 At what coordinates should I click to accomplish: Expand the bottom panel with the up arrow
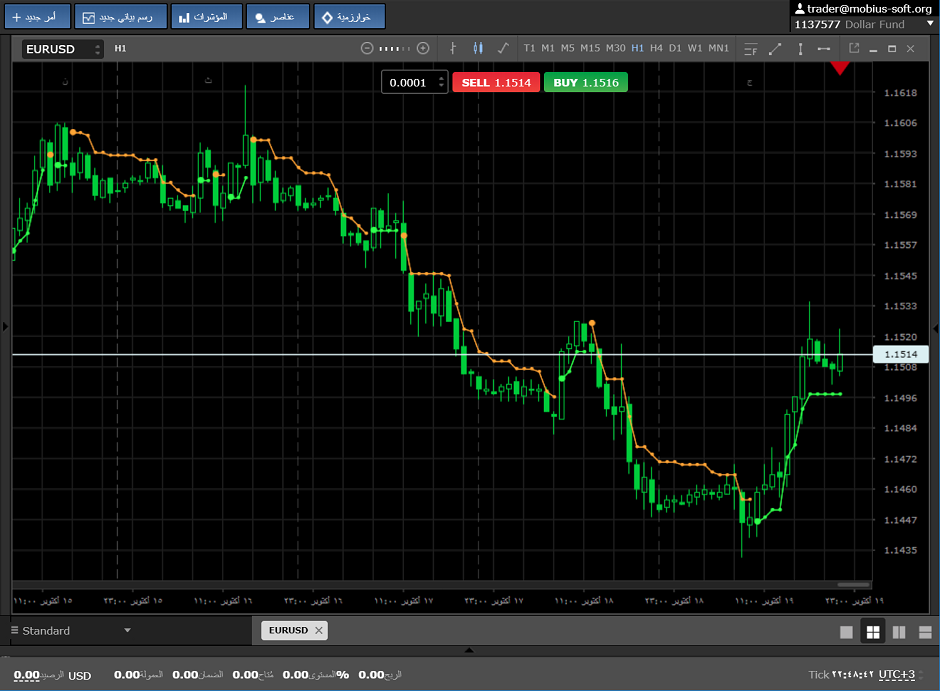470,651
